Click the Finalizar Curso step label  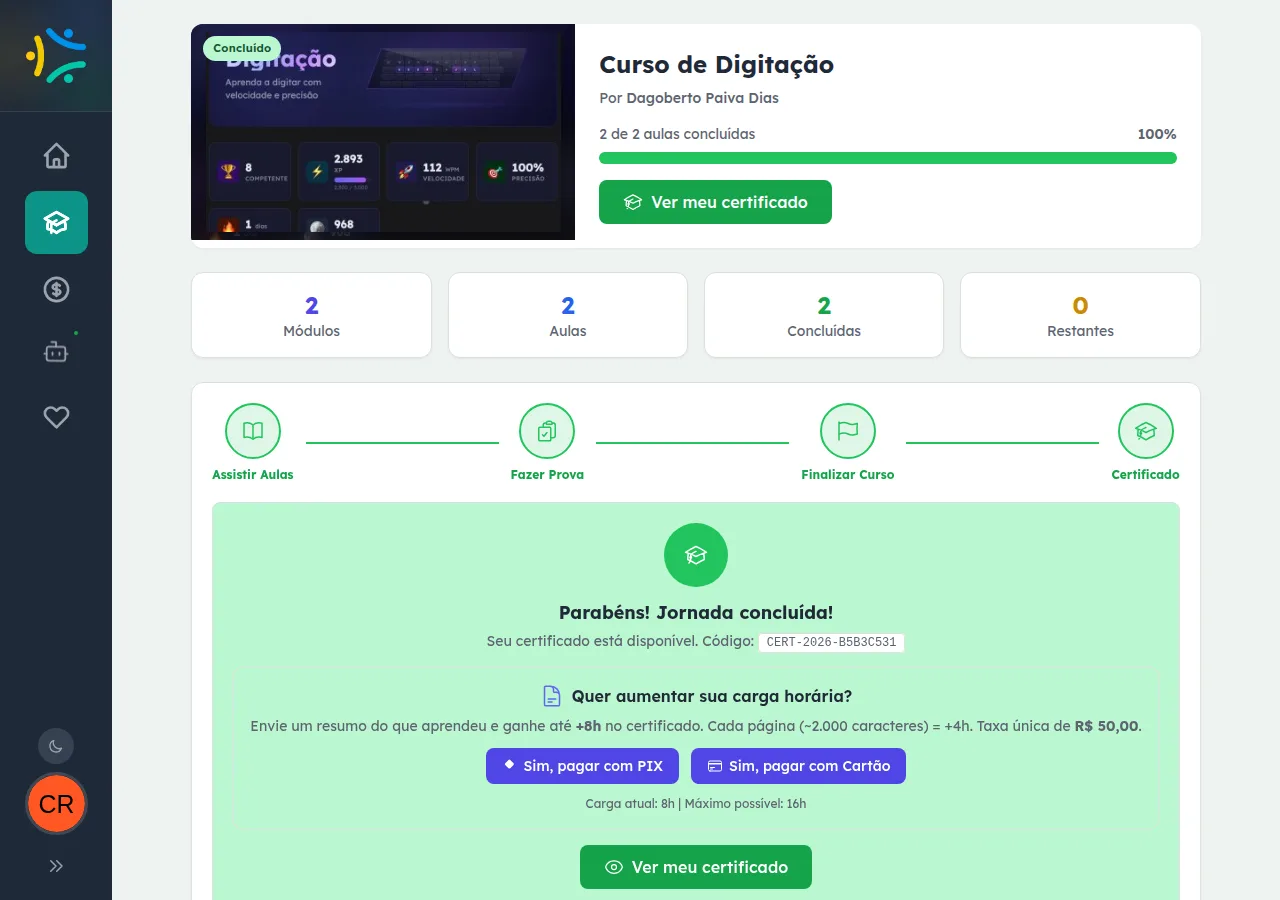point(848,475)
